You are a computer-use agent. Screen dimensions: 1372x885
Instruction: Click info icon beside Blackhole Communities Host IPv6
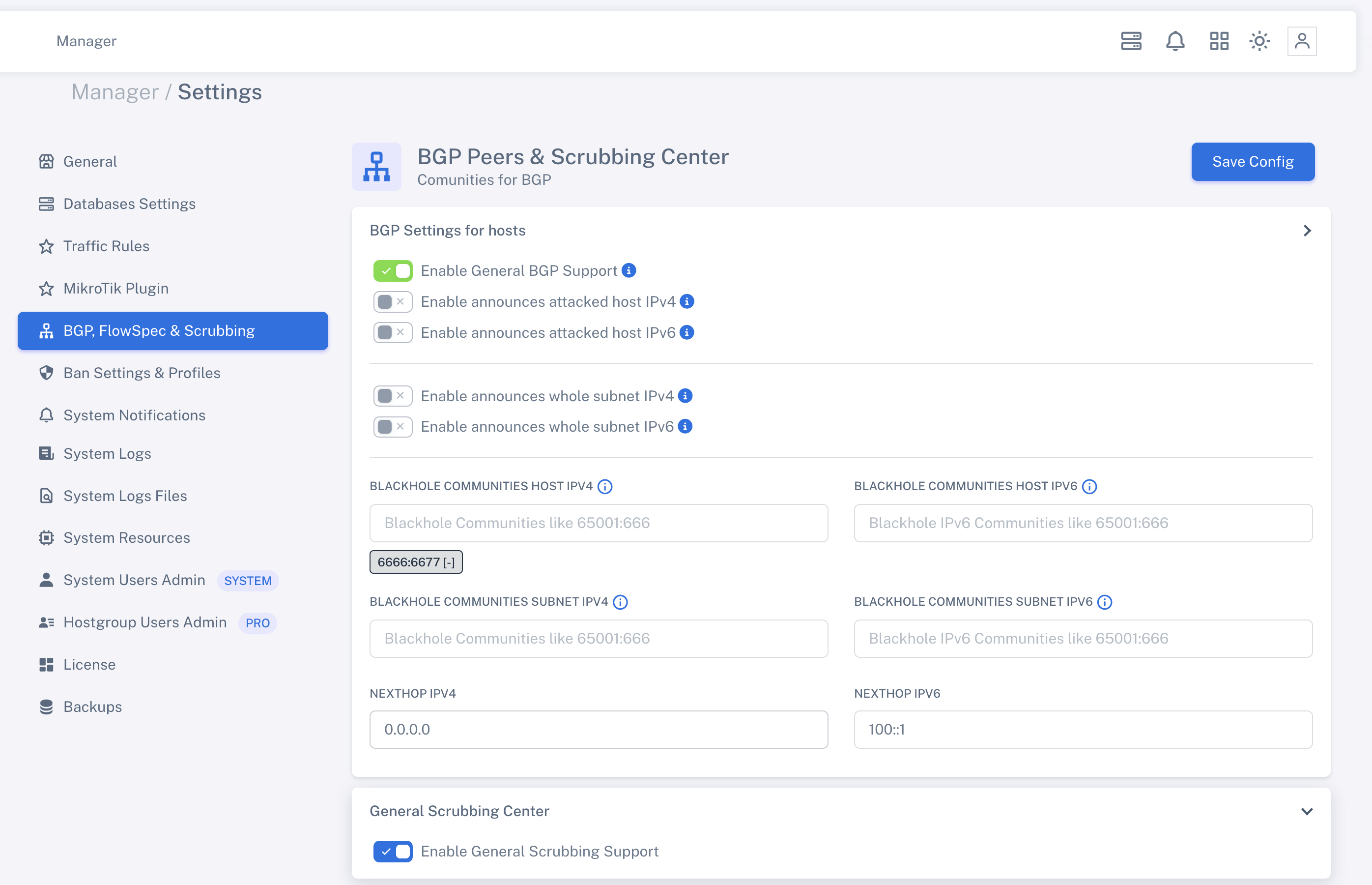coord(1089,486)
